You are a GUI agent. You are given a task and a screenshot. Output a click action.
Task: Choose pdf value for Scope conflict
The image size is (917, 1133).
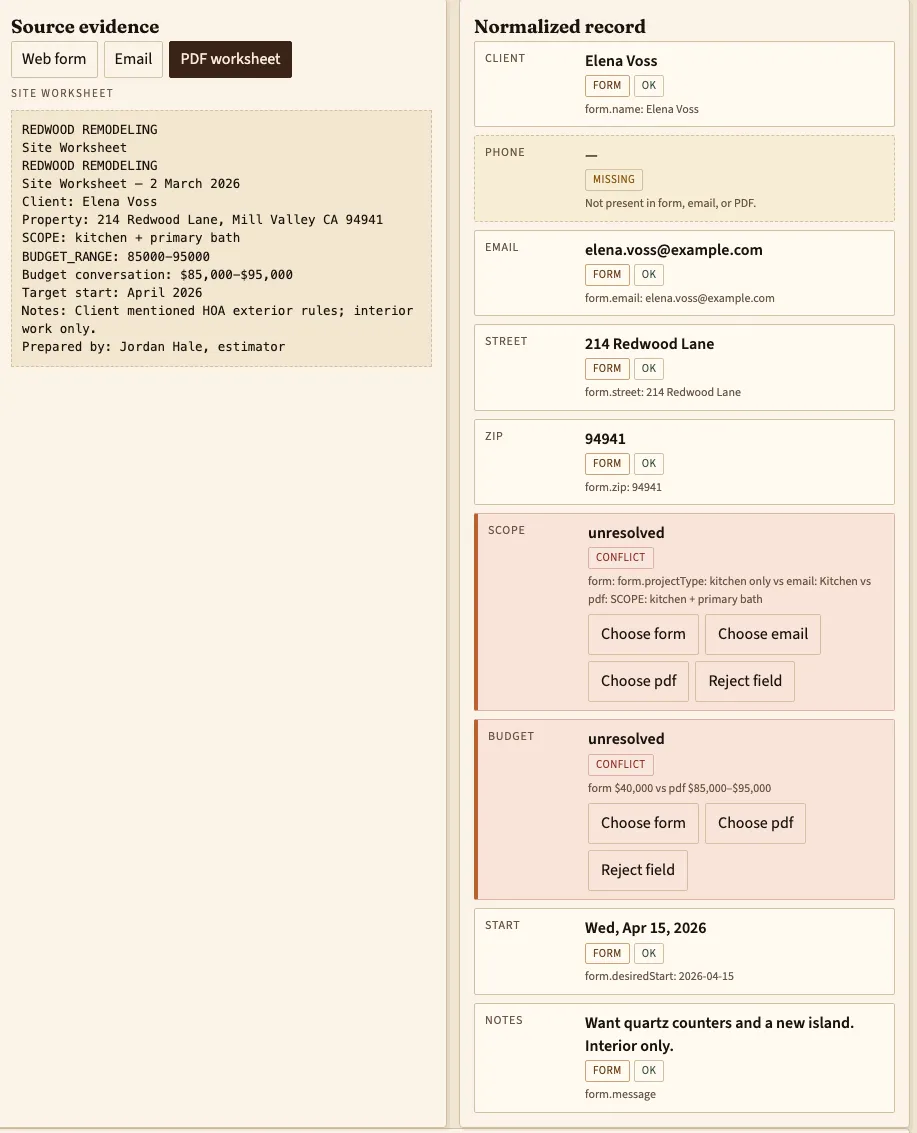tap(639, 681)
